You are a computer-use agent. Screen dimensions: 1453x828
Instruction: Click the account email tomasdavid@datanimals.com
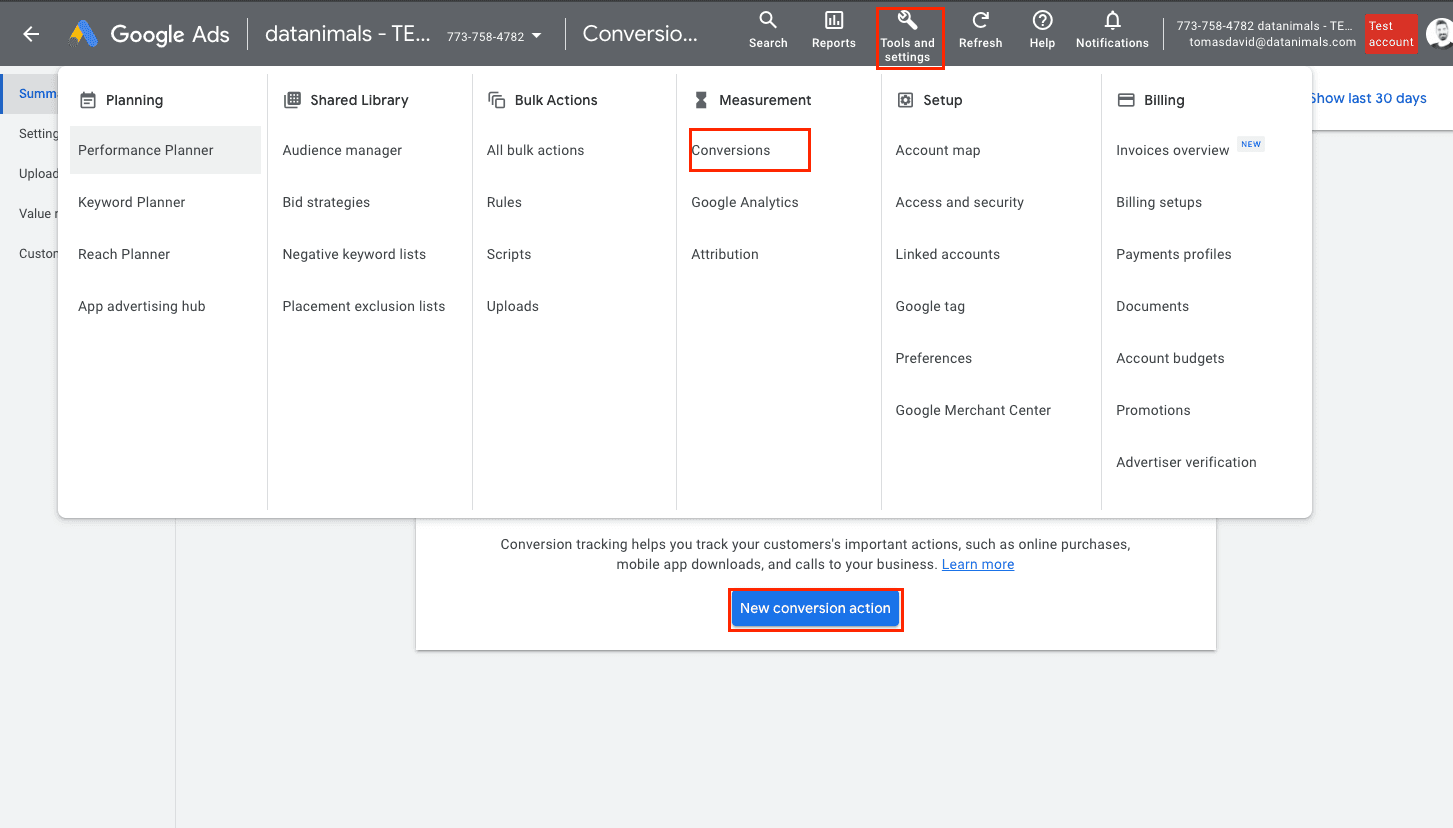click(x=1272, y=42)
